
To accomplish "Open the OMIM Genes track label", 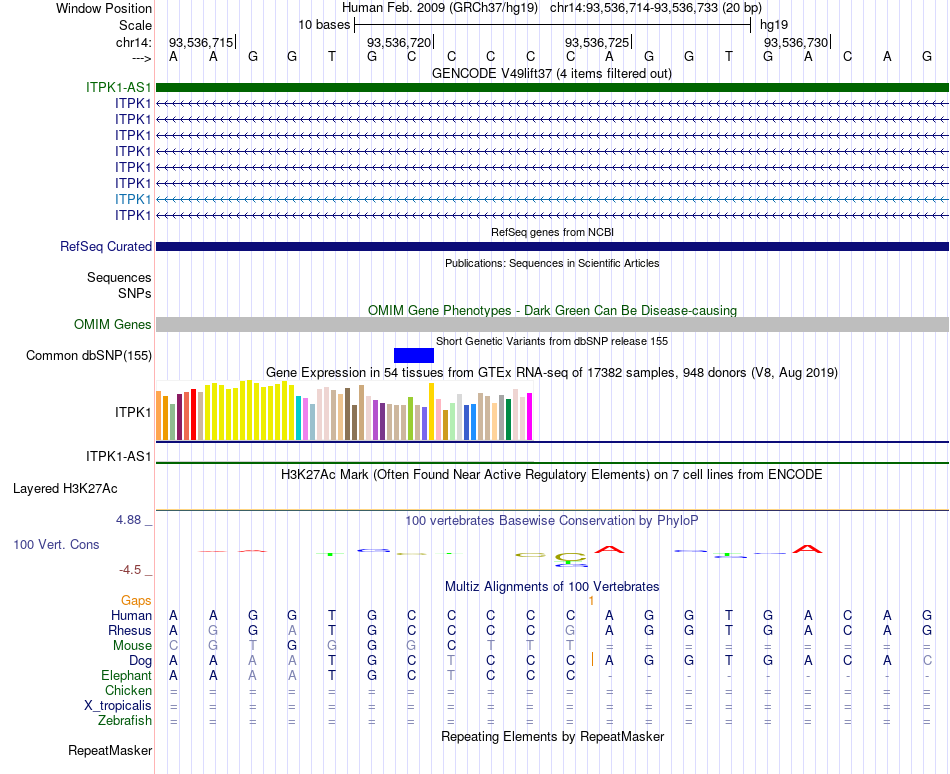I will coord(113,325).
